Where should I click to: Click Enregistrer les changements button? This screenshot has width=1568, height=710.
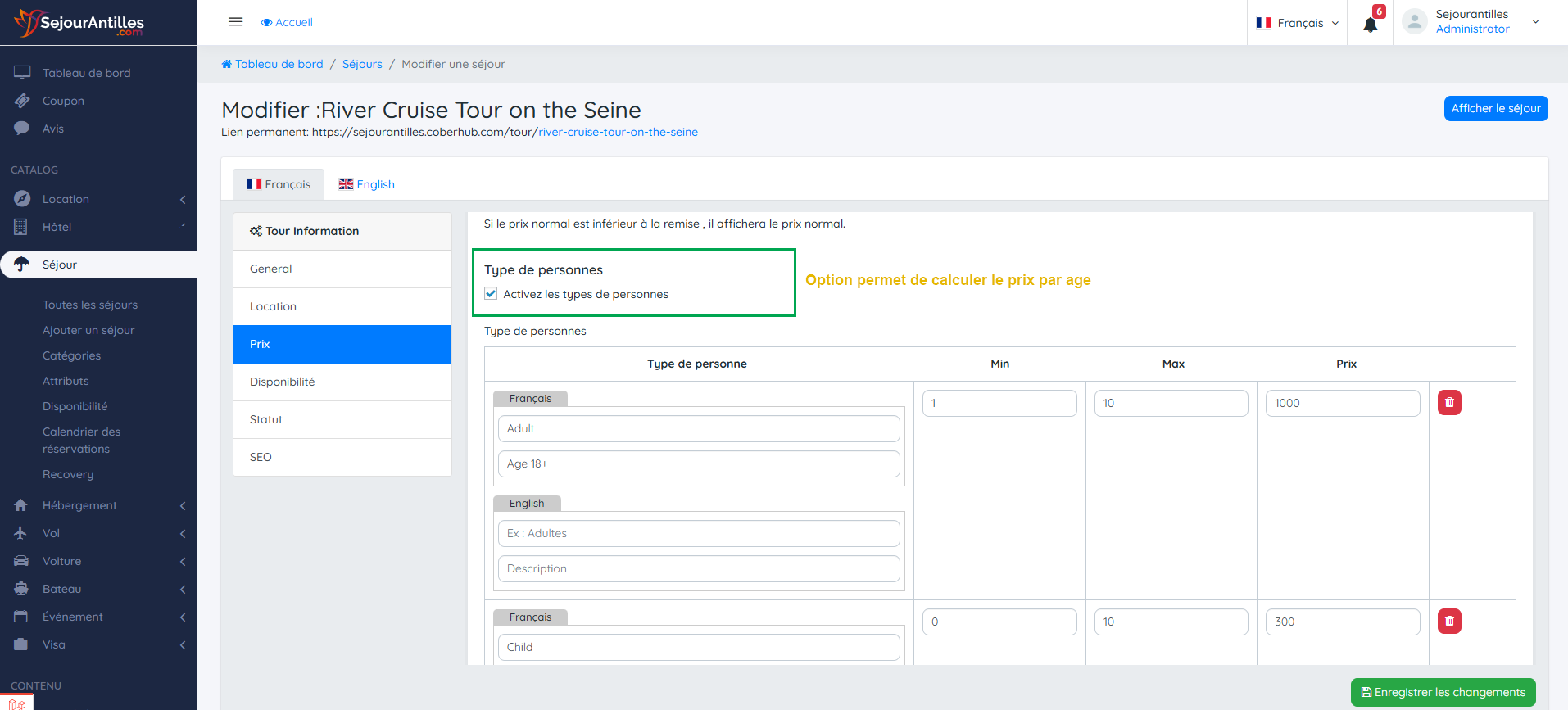1443,692
